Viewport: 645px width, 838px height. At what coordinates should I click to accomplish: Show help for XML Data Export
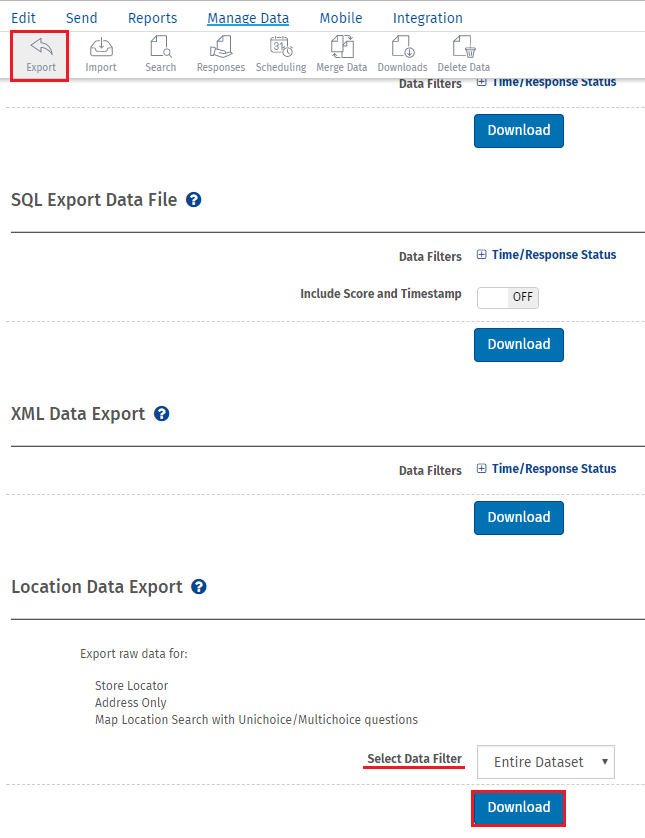[x=162, y=414]
